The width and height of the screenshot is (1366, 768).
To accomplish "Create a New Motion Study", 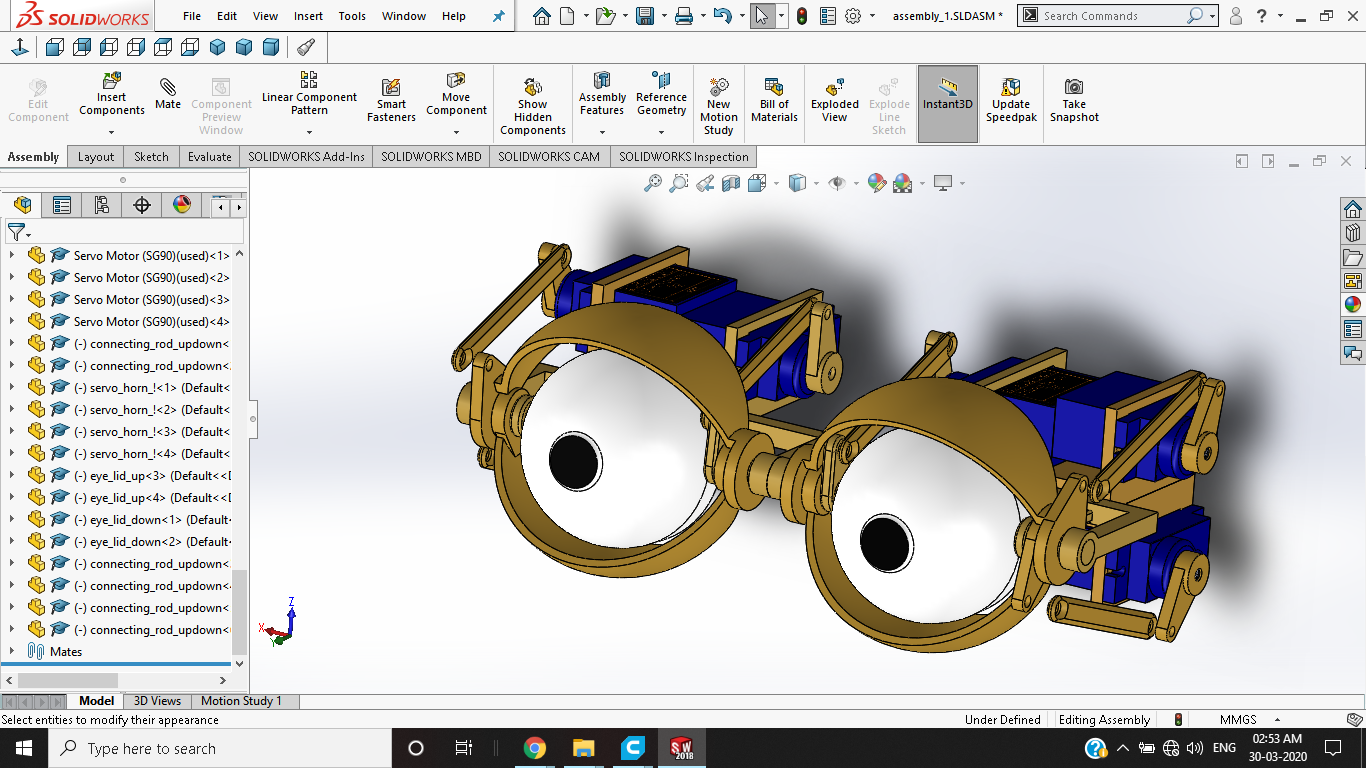I will tap(717, 100).
